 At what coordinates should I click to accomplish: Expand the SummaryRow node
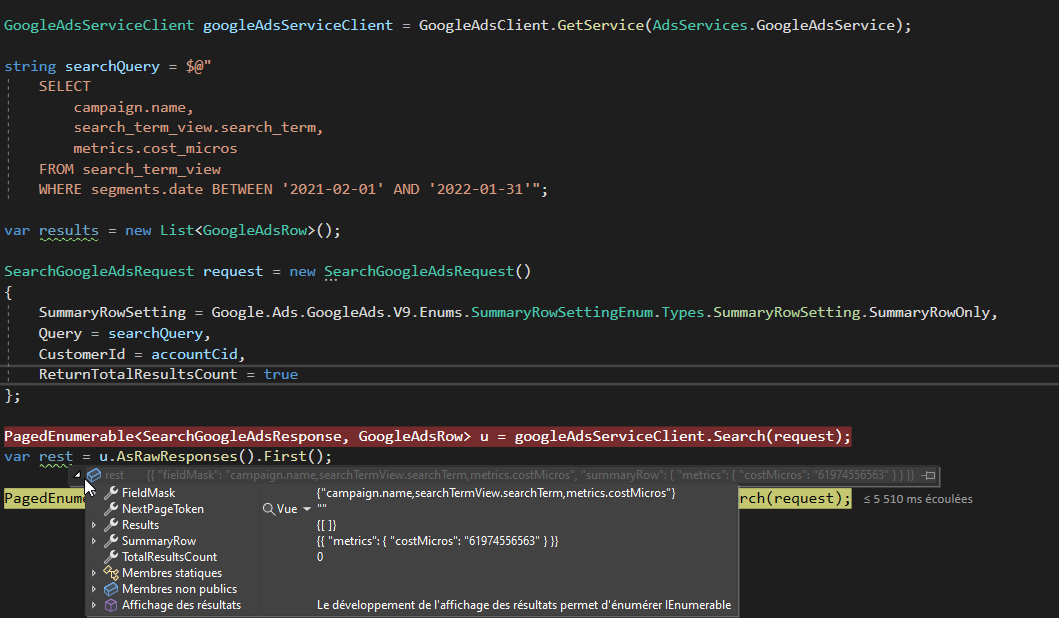93,541
